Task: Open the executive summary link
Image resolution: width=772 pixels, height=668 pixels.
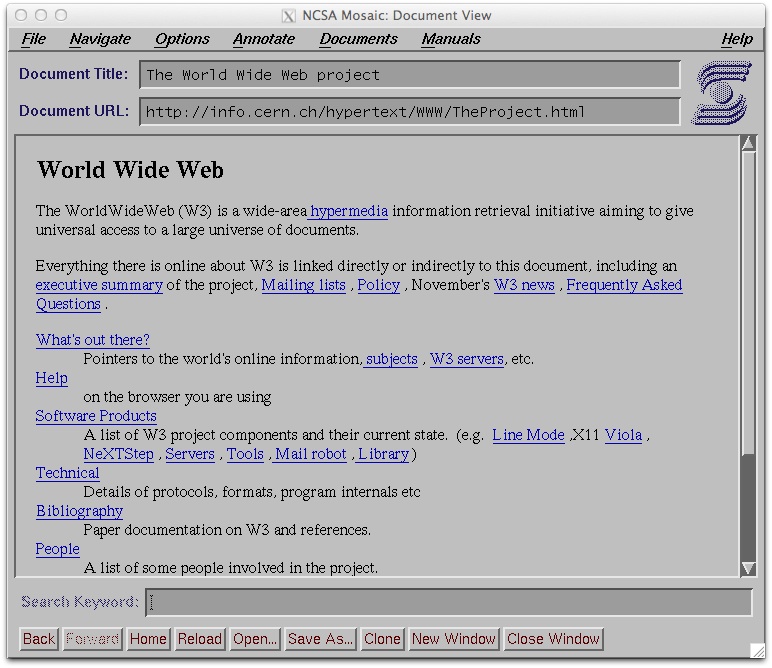Action: point(99,285)
